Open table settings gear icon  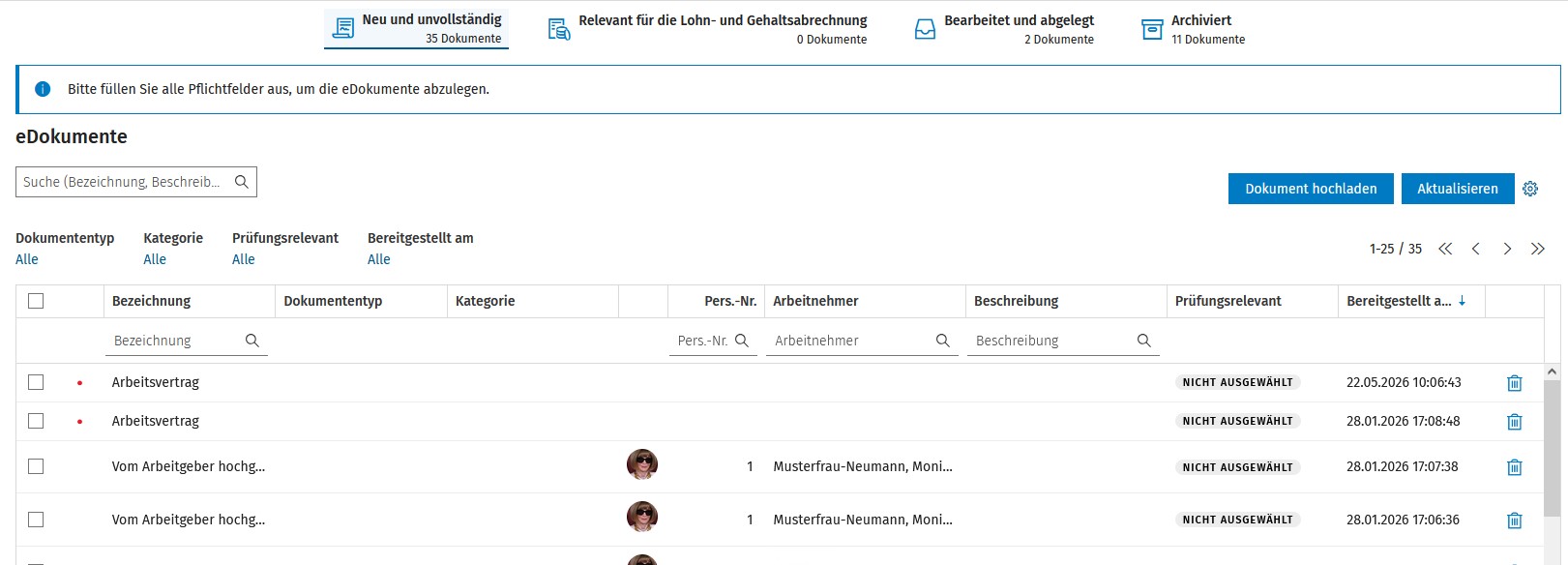[x=1530, y=189]
